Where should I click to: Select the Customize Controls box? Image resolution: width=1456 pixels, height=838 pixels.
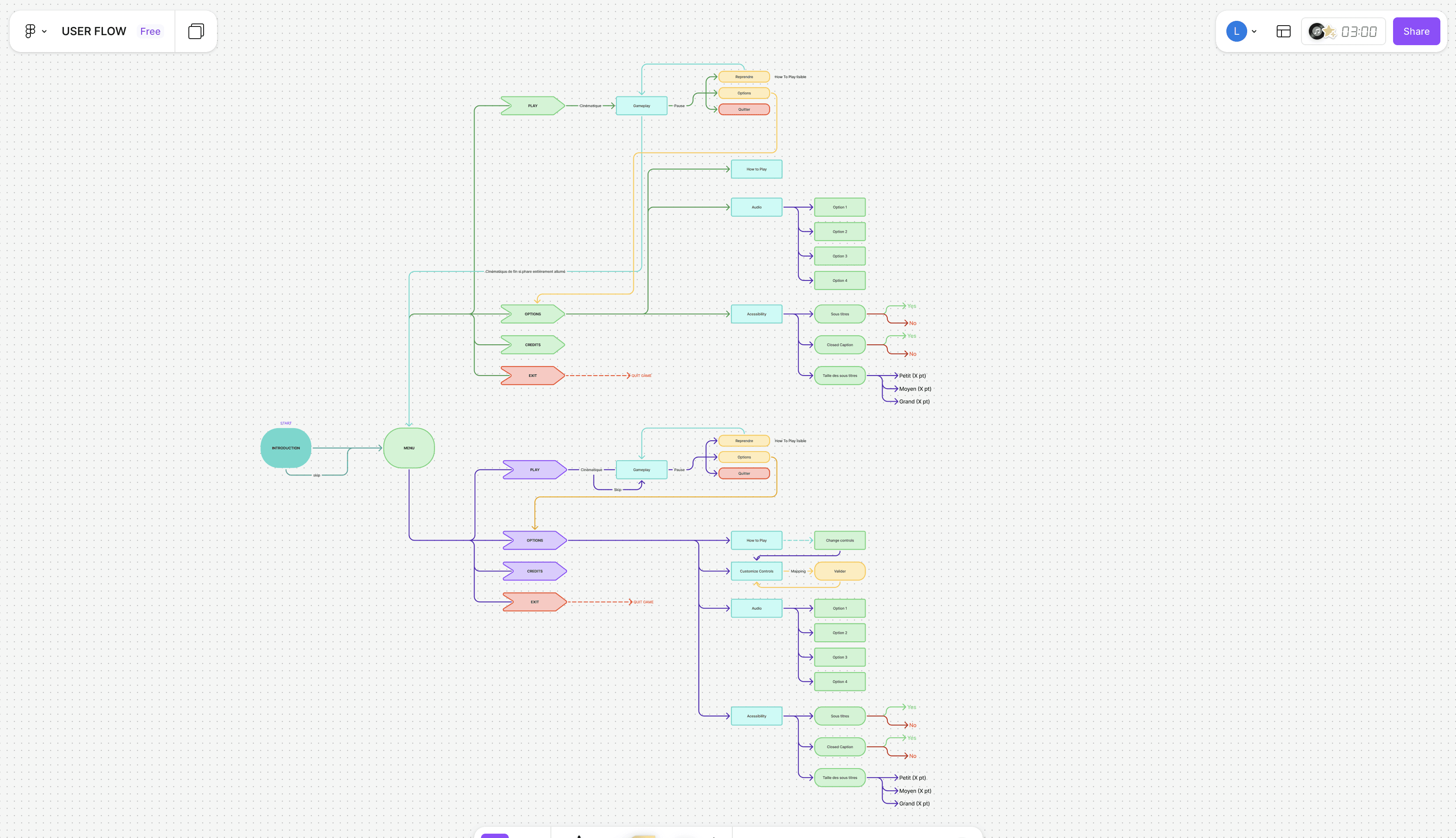click(x=757, y=571)
